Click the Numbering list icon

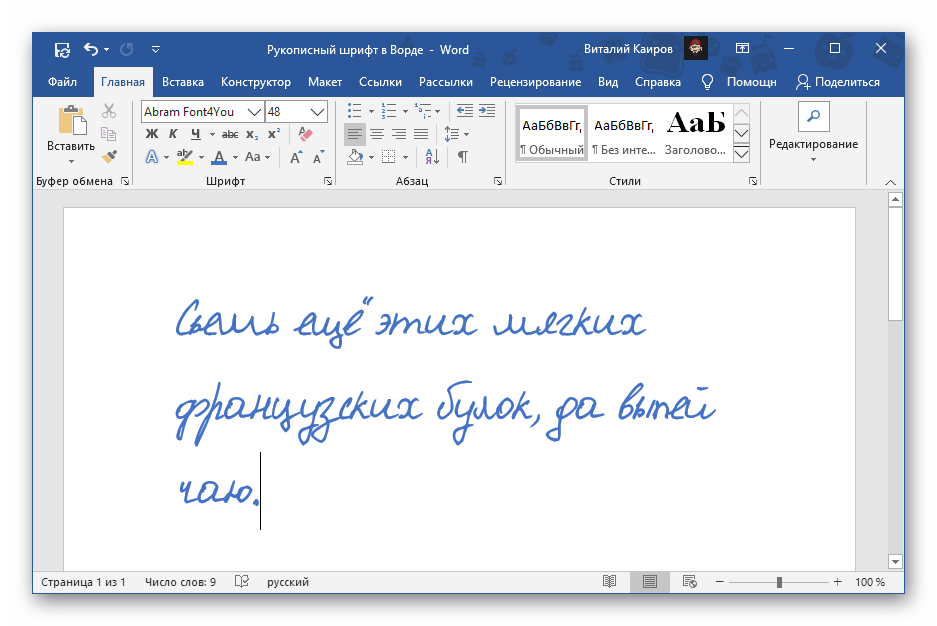click(x=389, y=111)
